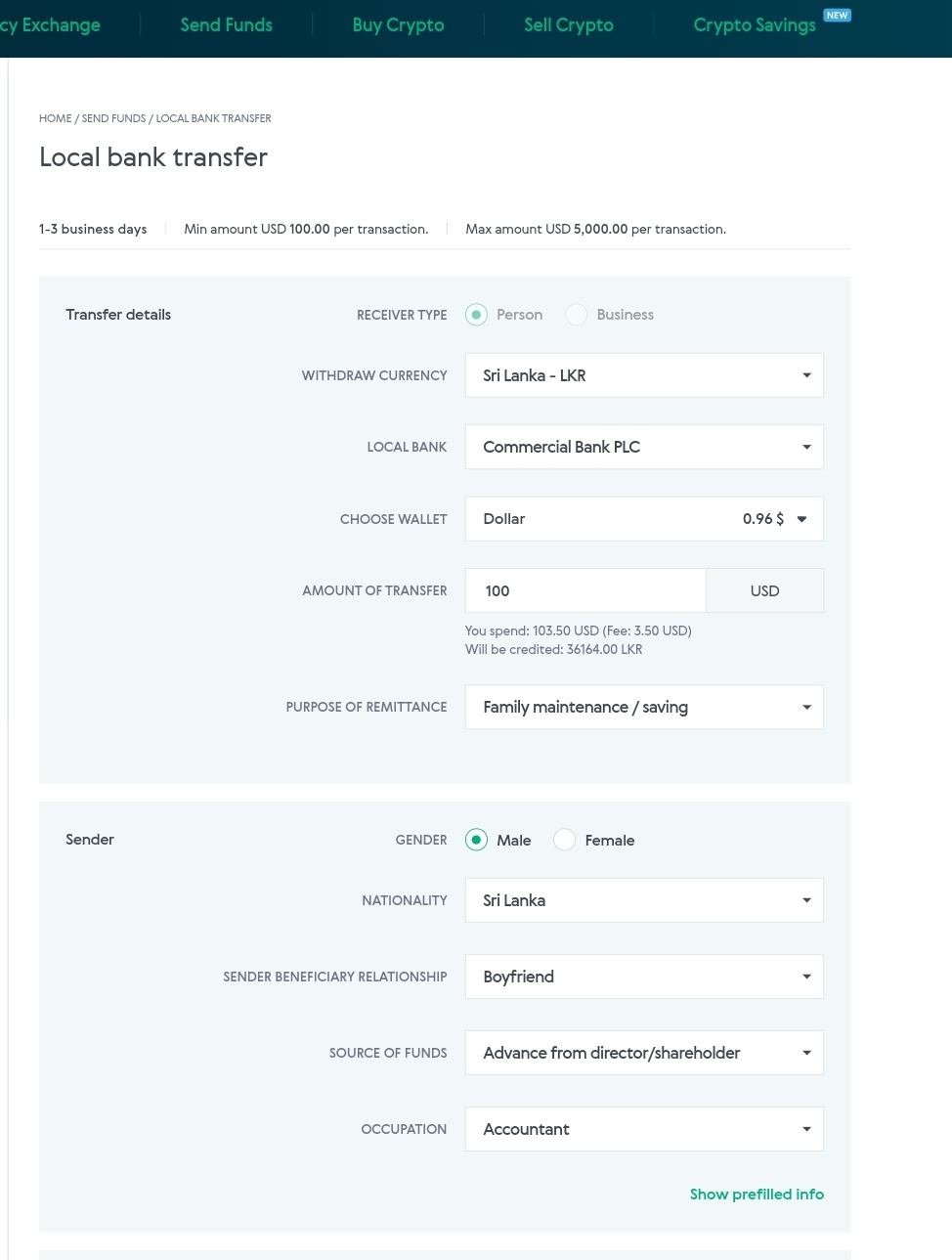Open the Buy Crypto menu item
The image size is (952, 1260).
[398, 25]
